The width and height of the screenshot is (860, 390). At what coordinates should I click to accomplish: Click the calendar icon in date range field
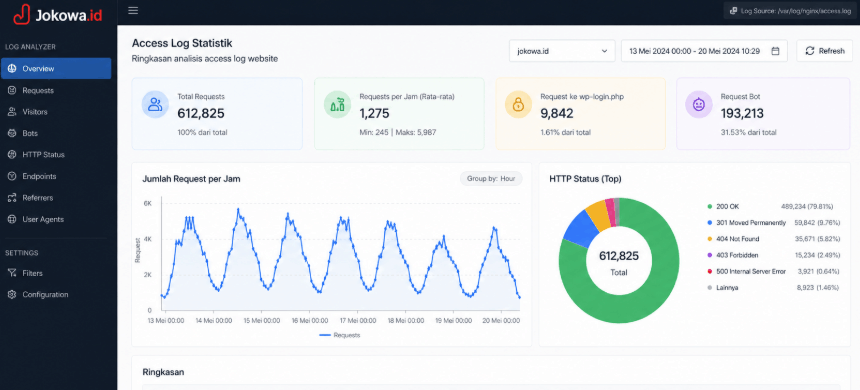(x=776, y=51)
